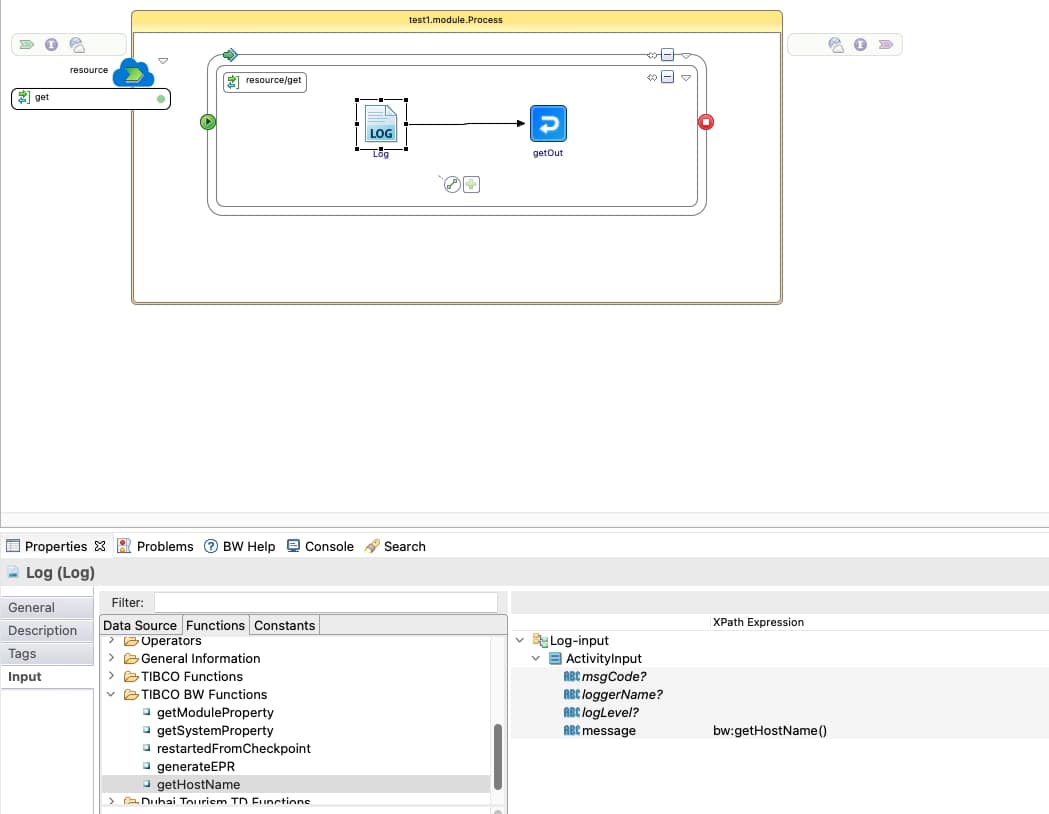Select the get operation icon in resource panel
Image resolution: width=1049 pixels, height=814 pixels.
click(22, 97)
